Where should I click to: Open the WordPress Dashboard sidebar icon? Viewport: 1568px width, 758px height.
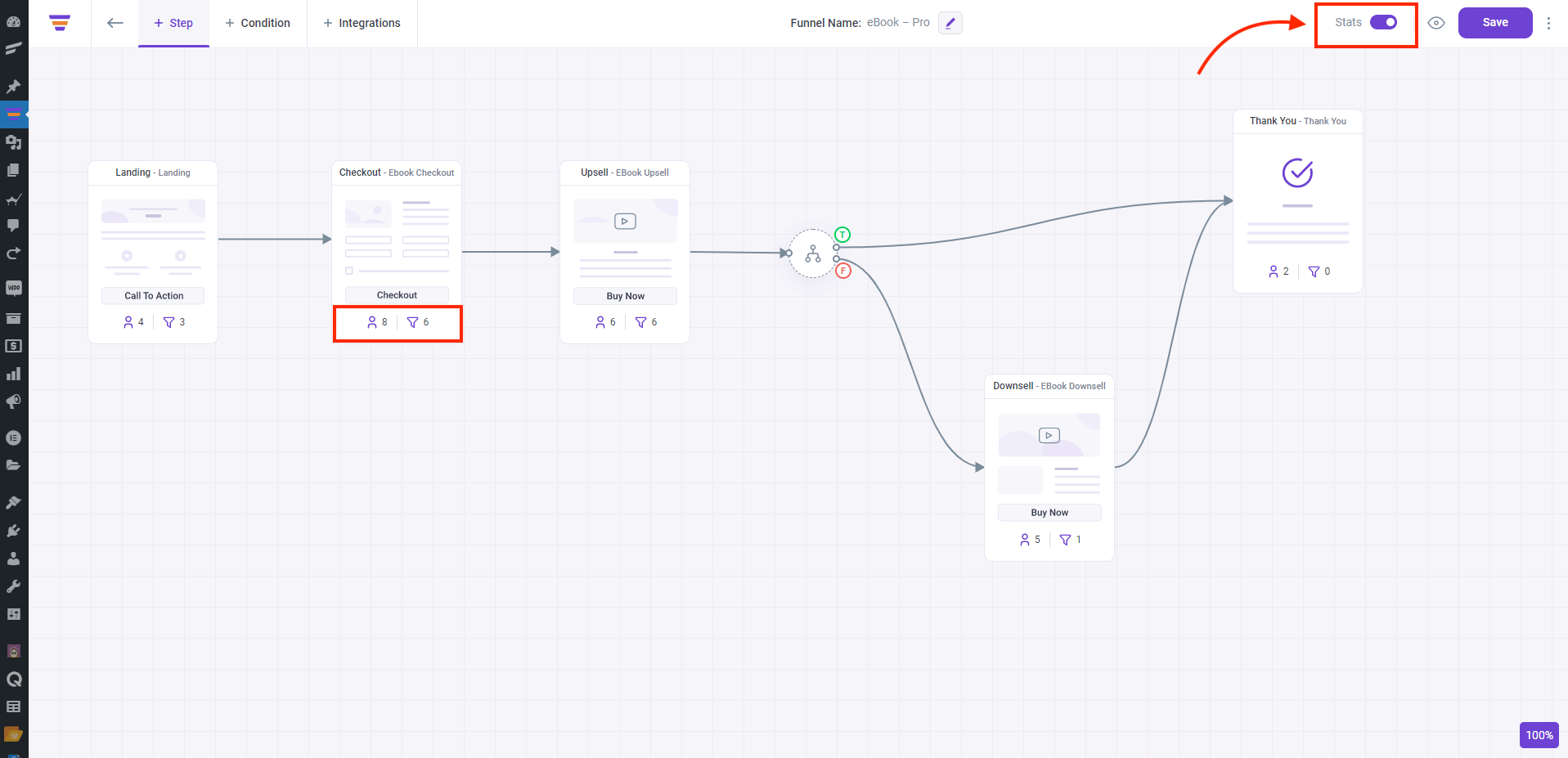point(13,22)
